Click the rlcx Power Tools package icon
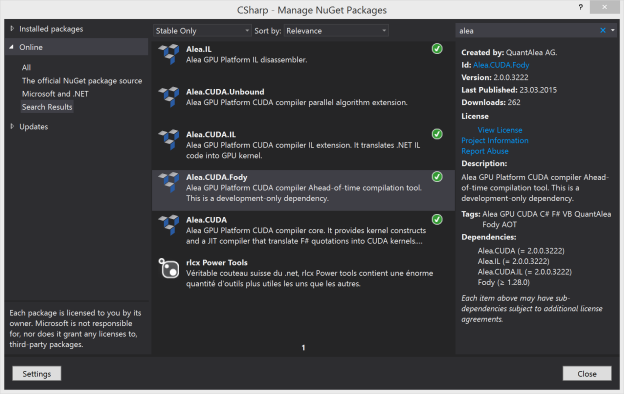The height and width of the screenshot is (394, 624). point(169,268)
